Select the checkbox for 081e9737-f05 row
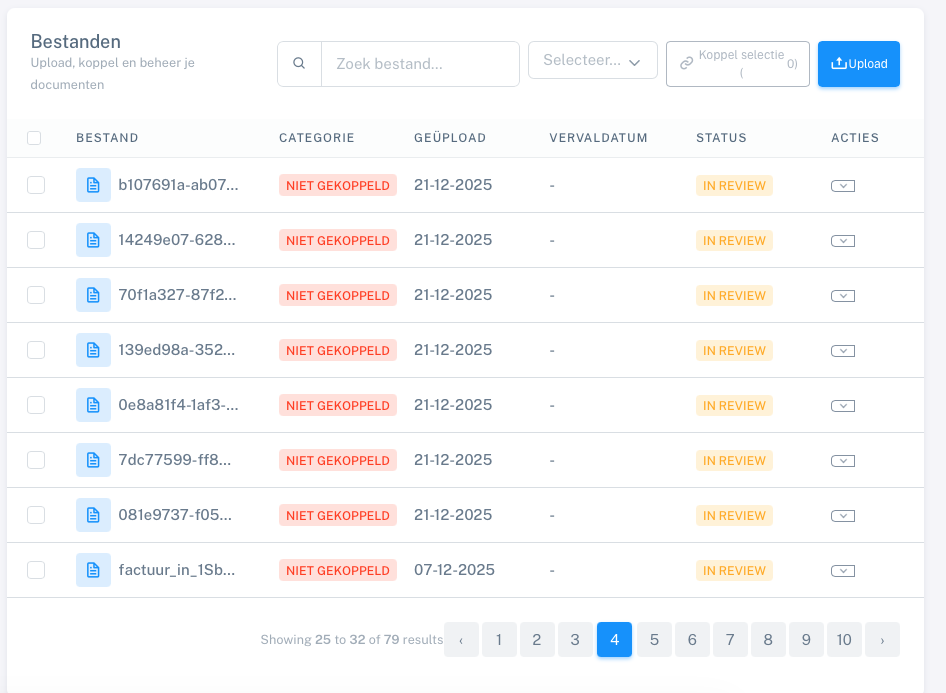The width and height of the screenshot is (946, 693). click(x=36, y=515)
